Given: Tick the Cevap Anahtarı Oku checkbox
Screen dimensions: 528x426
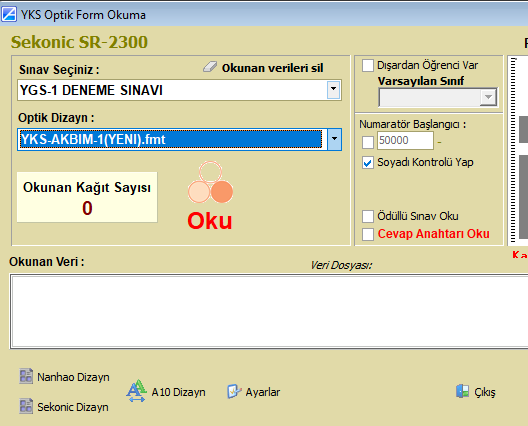Looking at the screenshot, I should pos(368,234).
